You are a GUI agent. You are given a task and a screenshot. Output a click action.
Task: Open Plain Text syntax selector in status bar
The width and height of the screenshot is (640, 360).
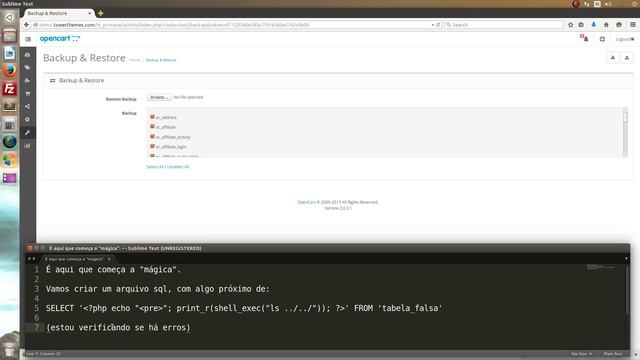click(x=613, y=354)
